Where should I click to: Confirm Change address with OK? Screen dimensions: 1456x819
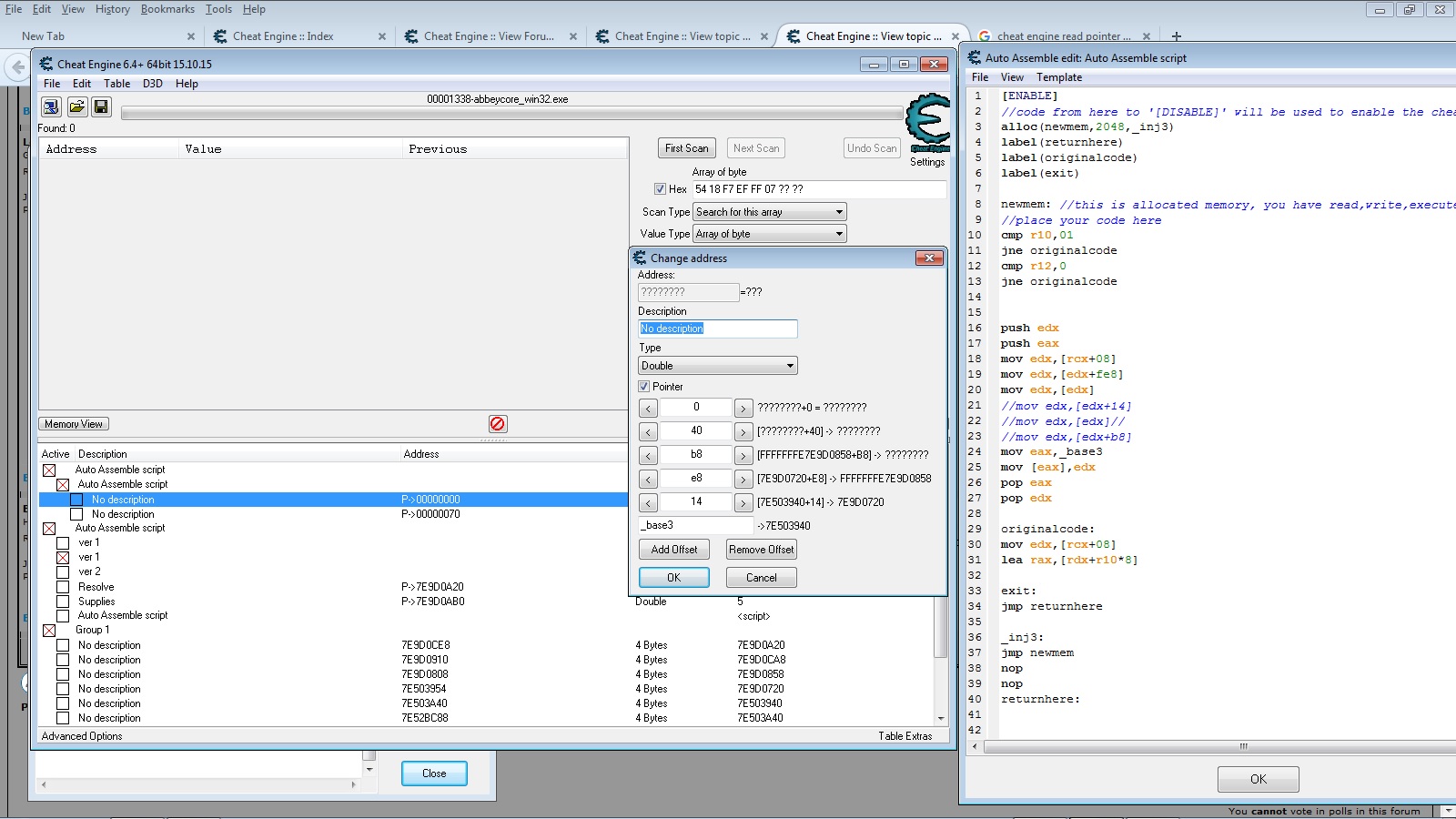tap(674, 578)
